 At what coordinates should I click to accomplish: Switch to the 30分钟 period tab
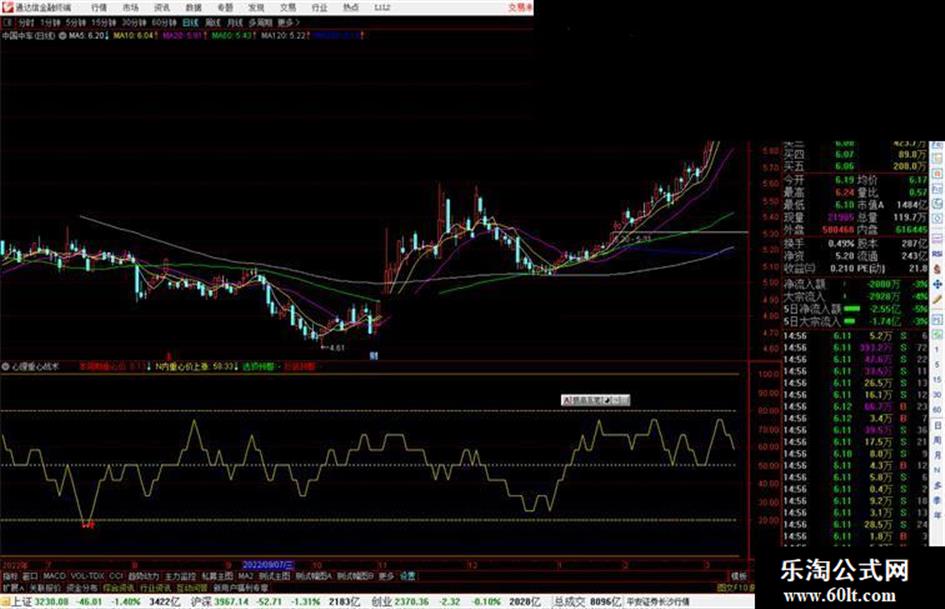click(133, 22)
